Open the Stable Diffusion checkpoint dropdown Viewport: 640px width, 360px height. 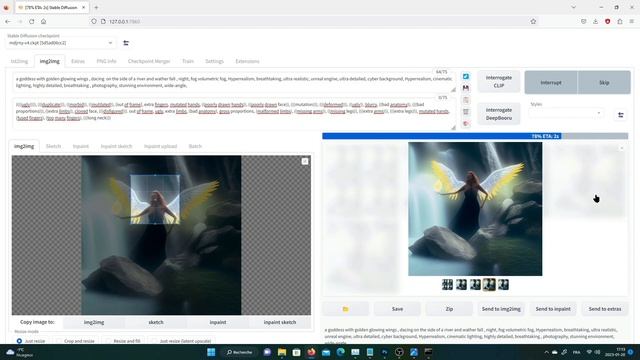pos(60,43)
